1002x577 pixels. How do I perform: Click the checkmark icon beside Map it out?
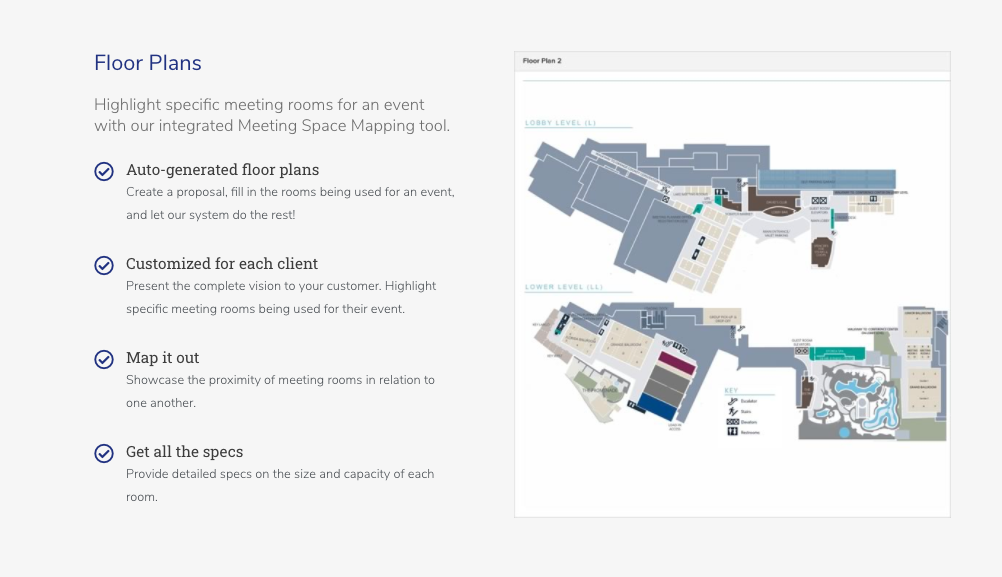tap(104, 359)
